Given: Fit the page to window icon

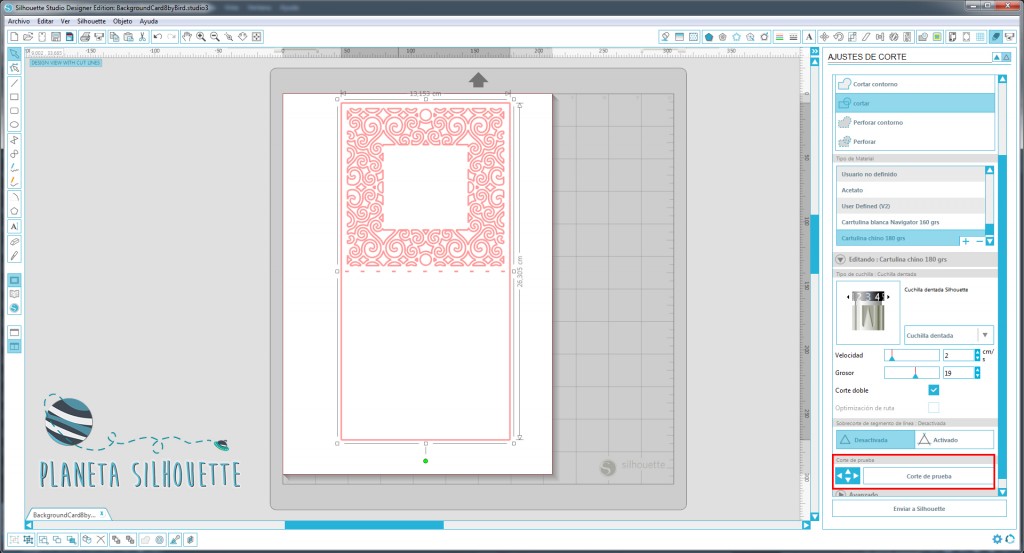Looking at the screenshot, I should coord(257,37).
